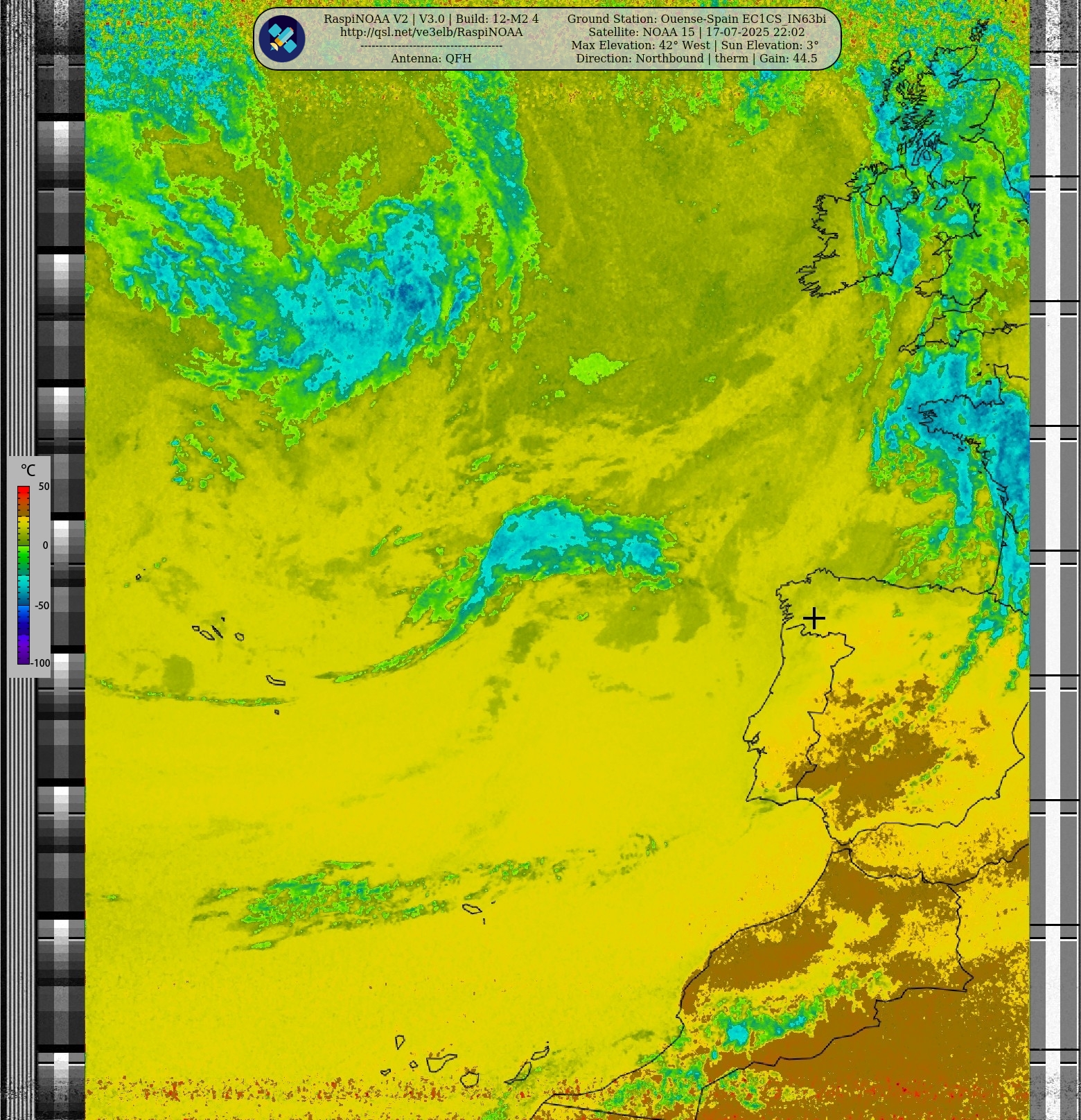Click the '50' value on temperature legend
The image size is (1081, 1120).
point(44,487)
